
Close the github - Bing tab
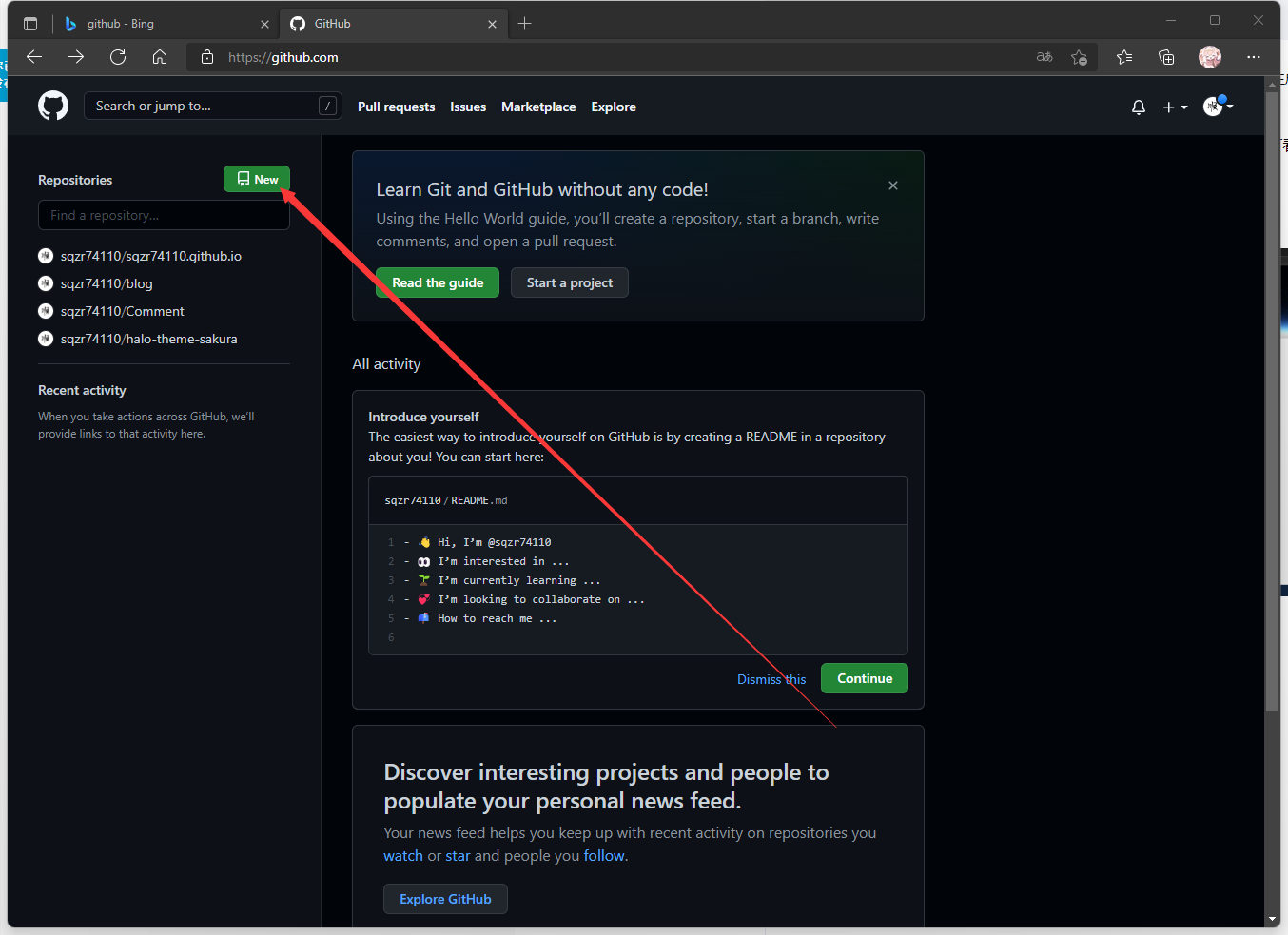point(264,24)
